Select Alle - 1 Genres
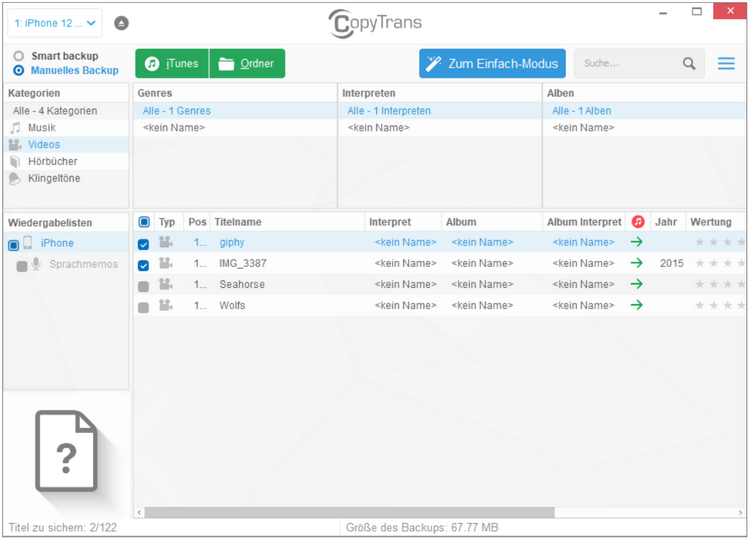 pos(235,110)
